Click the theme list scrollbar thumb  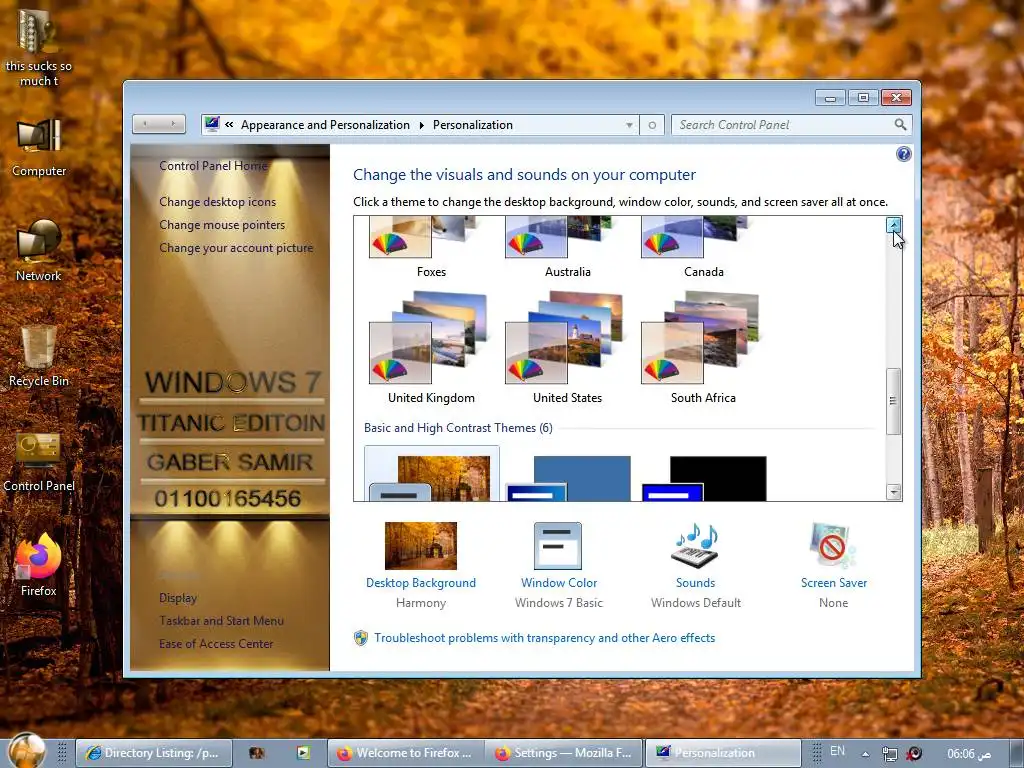[893, 401]
